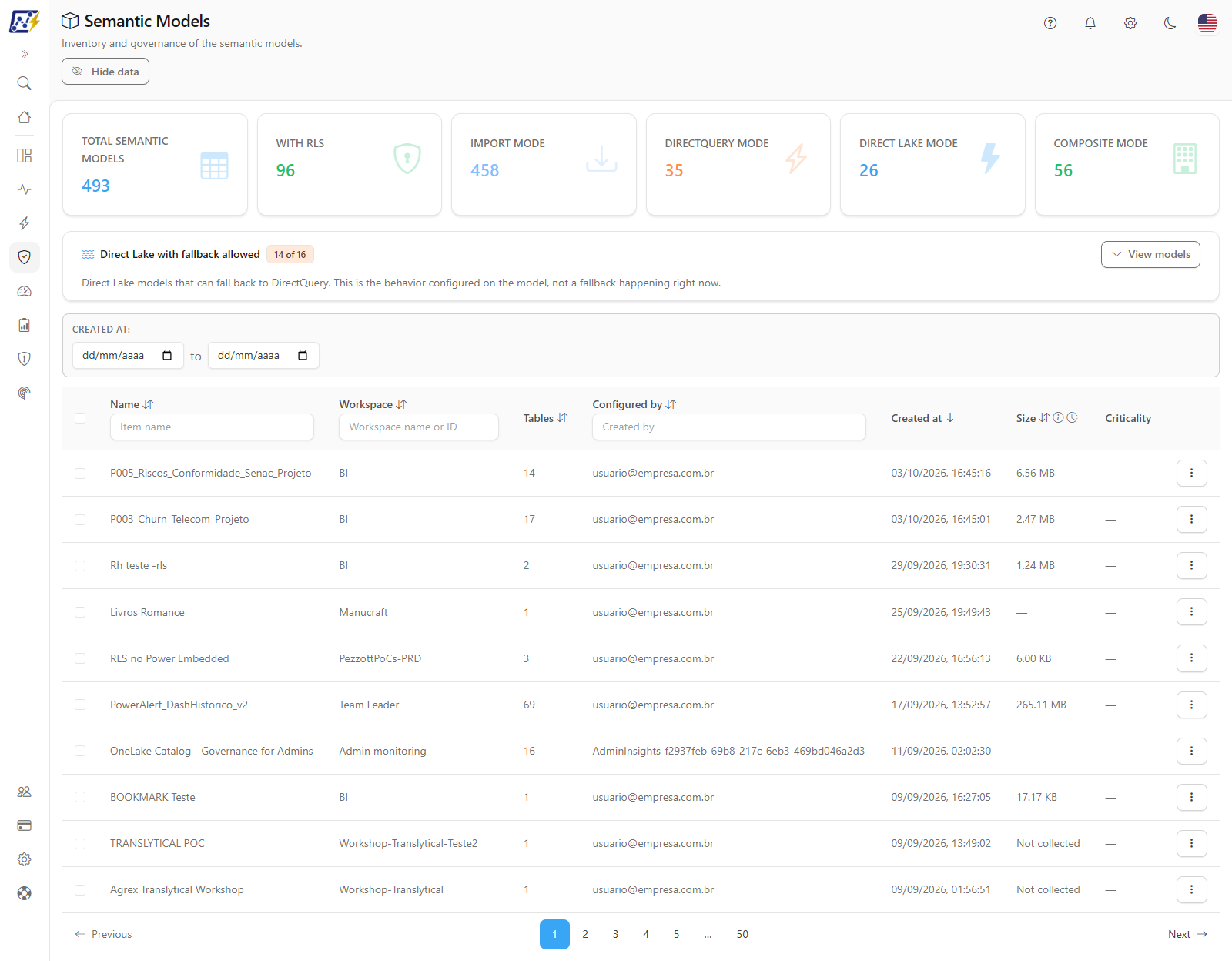The height and width of the screenshot is (961, 1232).
Task: Go to home via sidebar house icon
Action: [x=24, y=117]
